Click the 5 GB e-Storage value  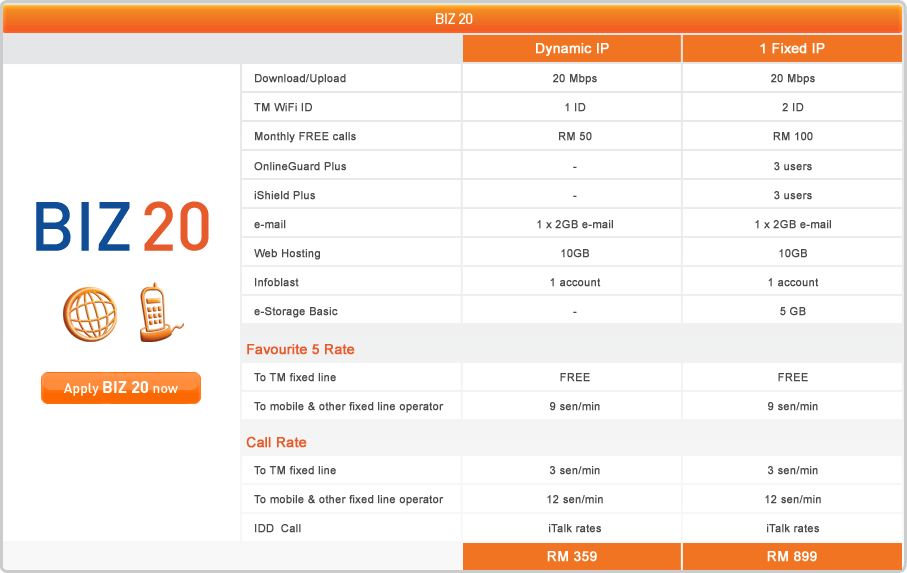pyautogui.click(x=792, y=311)
